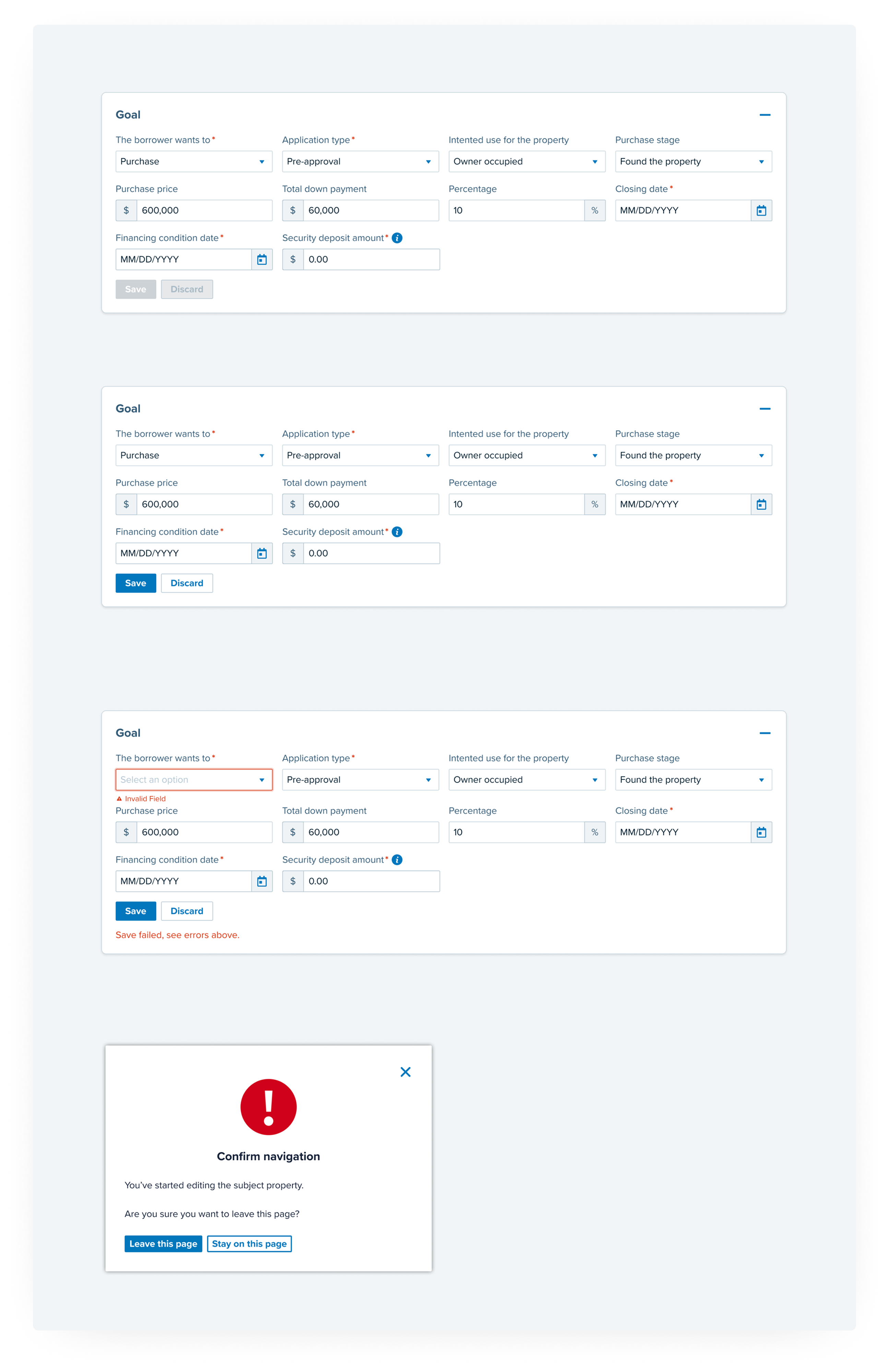Image resolution: width=889 pixels, height=1372 pixels.
Task: Collapse the top Goal card with minus icon
Action: [x=765, y=115]
